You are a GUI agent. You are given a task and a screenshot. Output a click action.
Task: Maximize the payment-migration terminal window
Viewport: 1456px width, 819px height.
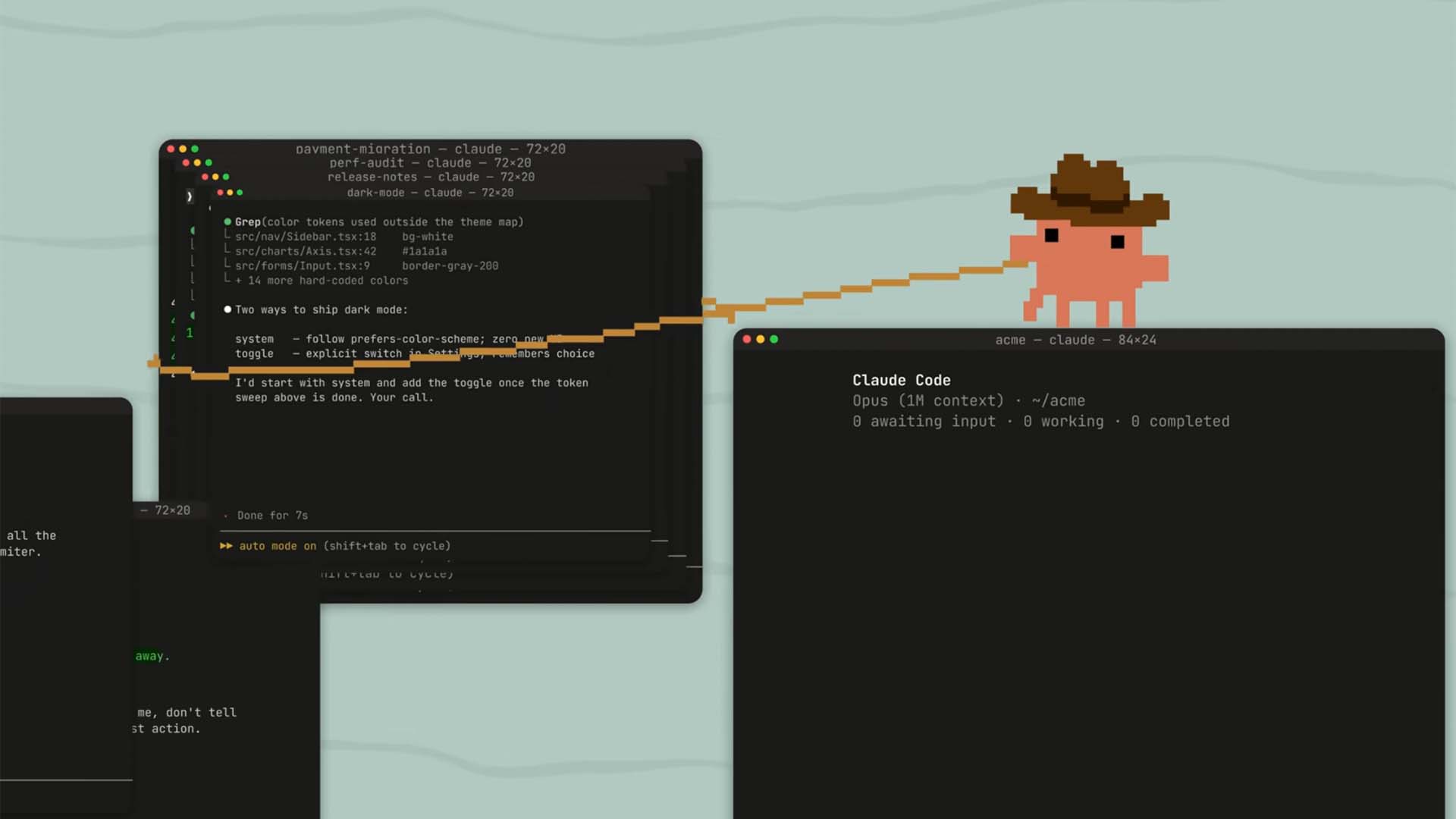click(x=195, y=149)
